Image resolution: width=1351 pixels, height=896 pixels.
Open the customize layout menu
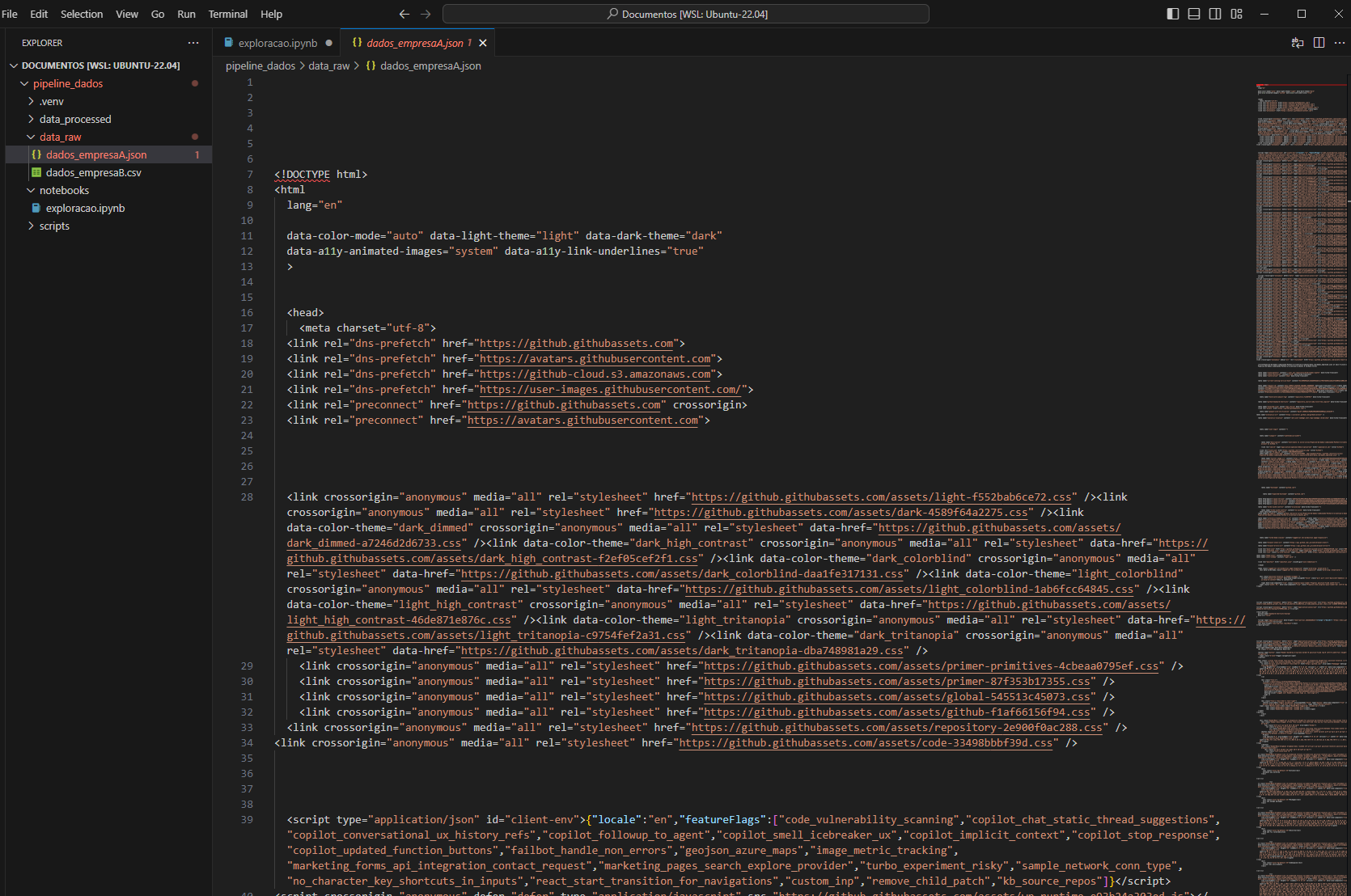1236,14
